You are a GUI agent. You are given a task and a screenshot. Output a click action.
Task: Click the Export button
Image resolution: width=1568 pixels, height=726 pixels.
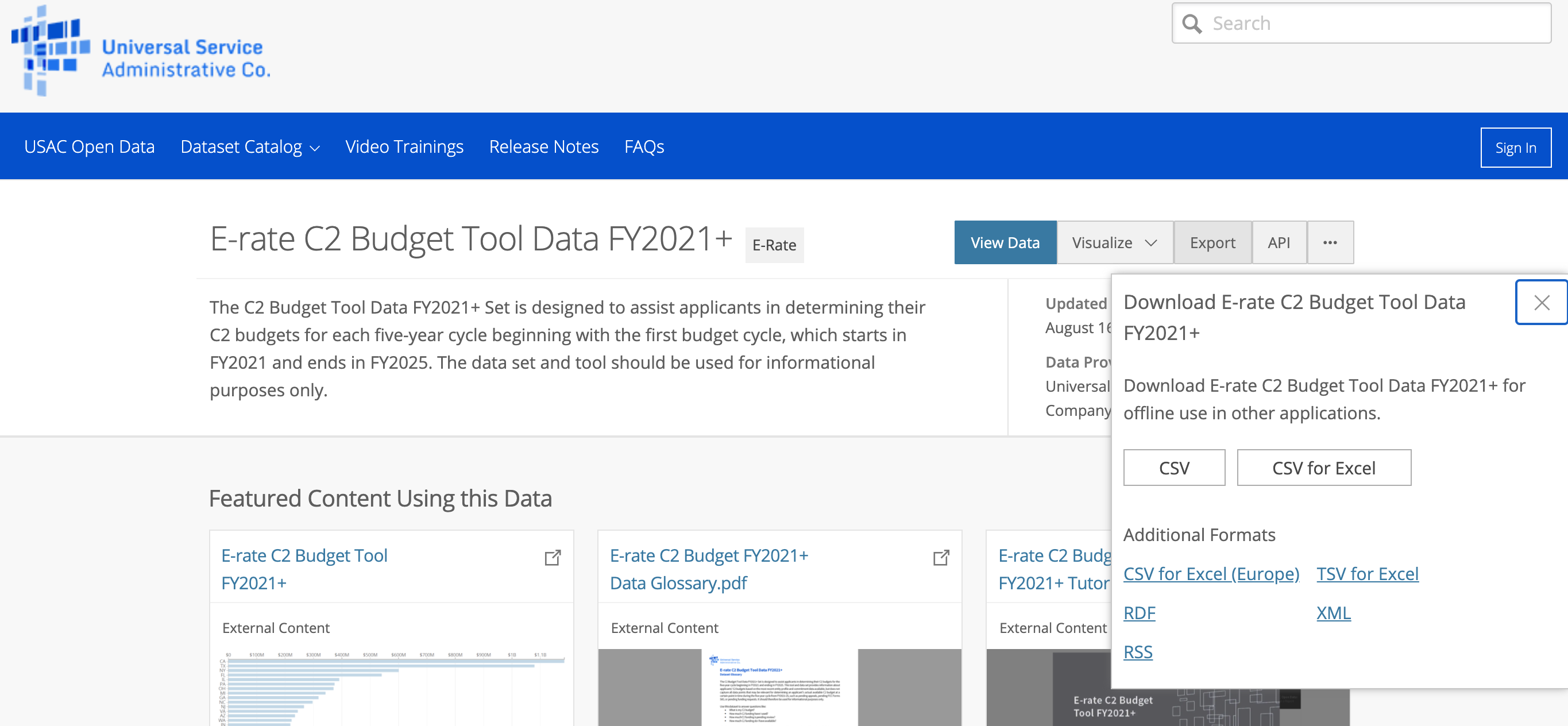pos(1212,242)
